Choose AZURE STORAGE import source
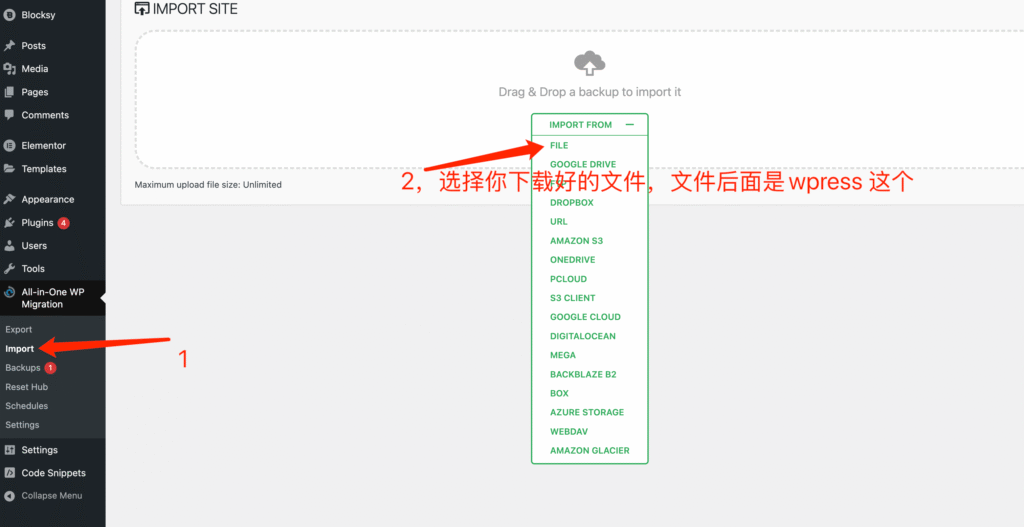Screen dimensions: 1024x527 (586, 412)
